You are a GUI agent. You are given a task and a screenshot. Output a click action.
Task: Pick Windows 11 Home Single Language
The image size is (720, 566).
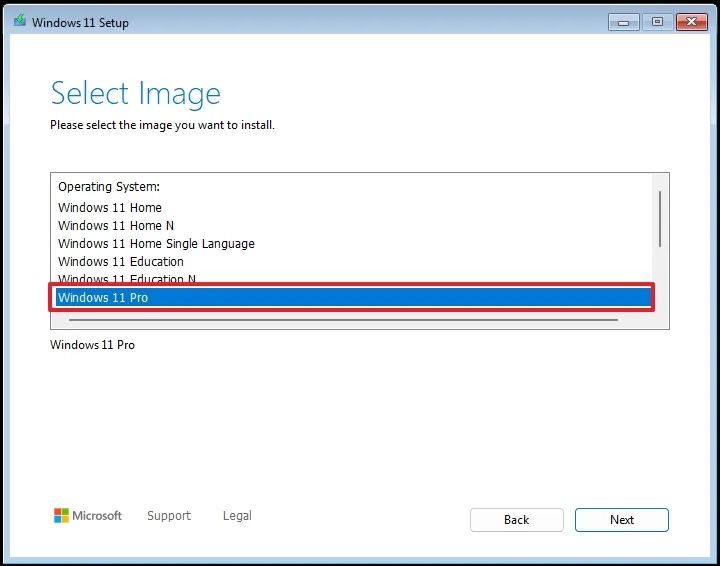[x=156, y=244]
